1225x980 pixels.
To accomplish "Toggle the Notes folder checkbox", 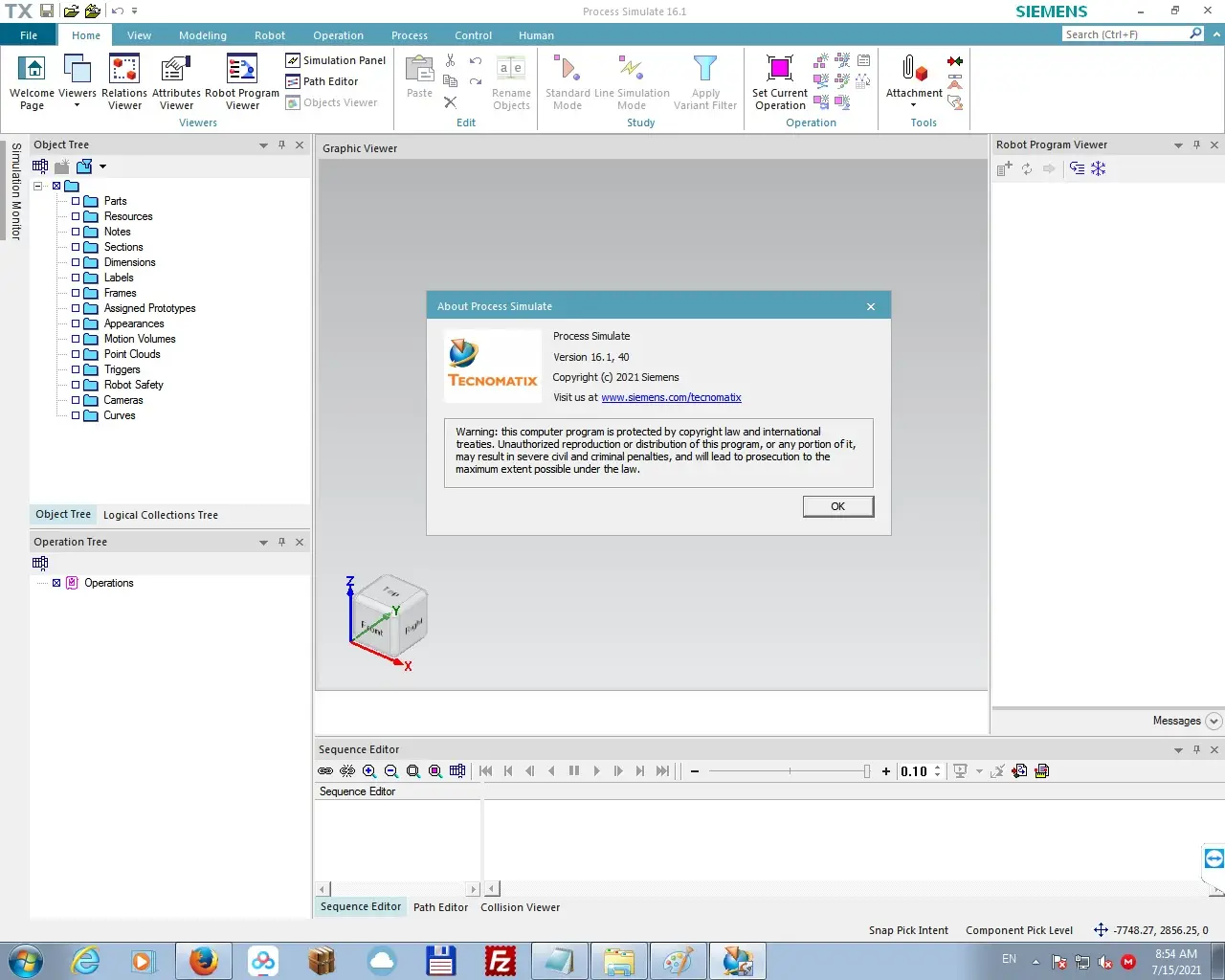I will pyautogui.click(x=76, y=232).
